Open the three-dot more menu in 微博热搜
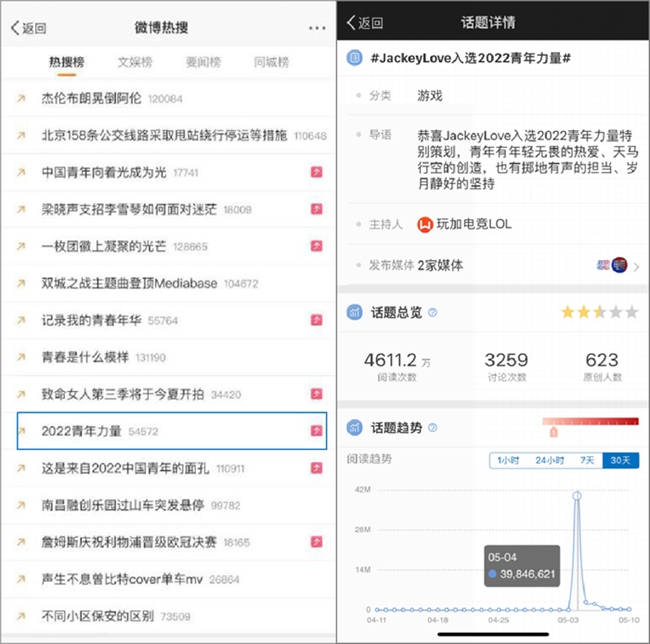This screenshot has width=650, height=644. tap(317, 28)
